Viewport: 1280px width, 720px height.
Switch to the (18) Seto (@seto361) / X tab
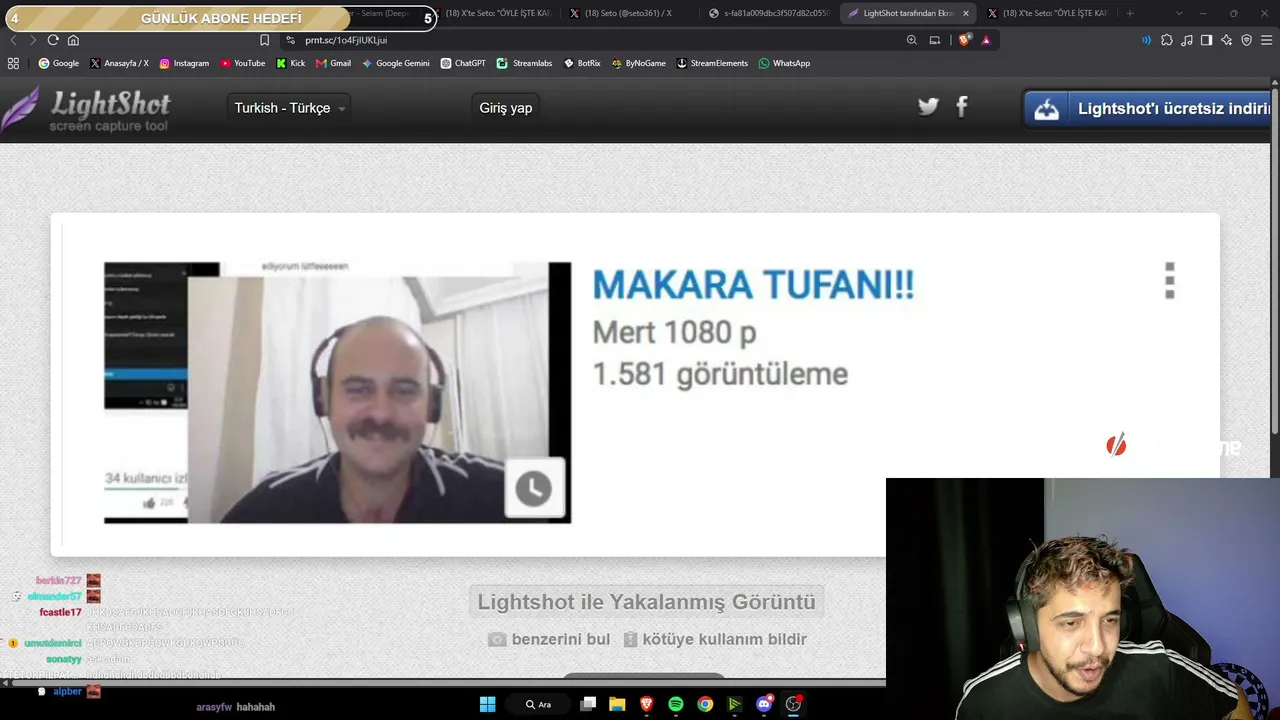pos(628,13)
